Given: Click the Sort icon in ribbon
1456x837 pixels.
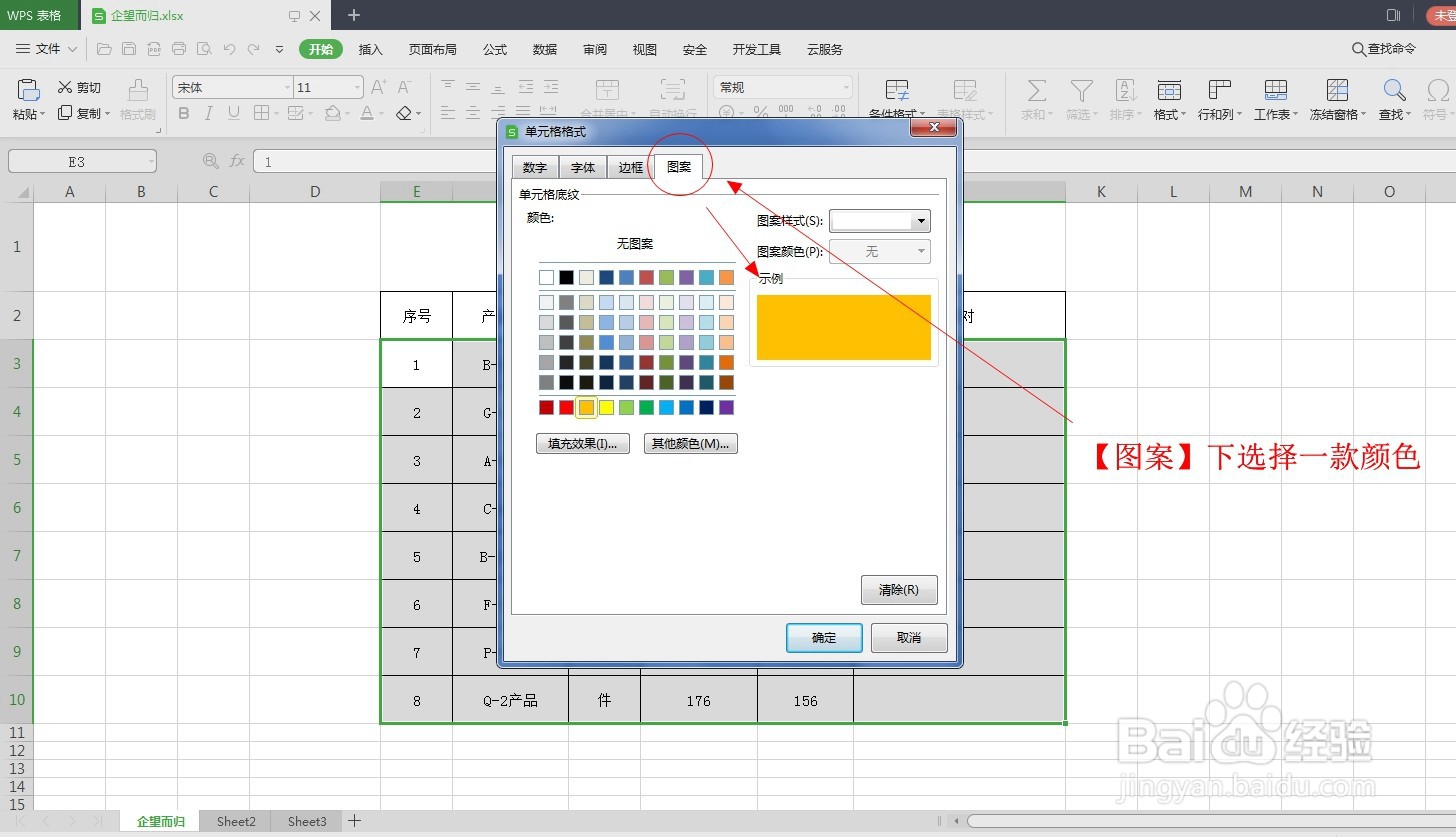Looking at the screenshot, I should click(1125, 91).
